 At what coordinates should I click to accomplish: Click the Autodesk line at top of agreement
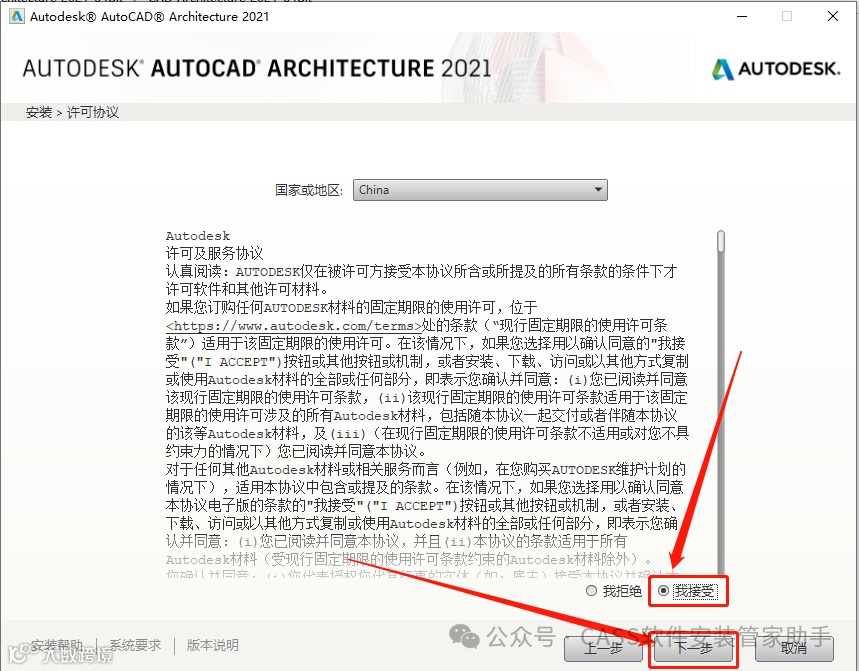[x=198, y=236]
